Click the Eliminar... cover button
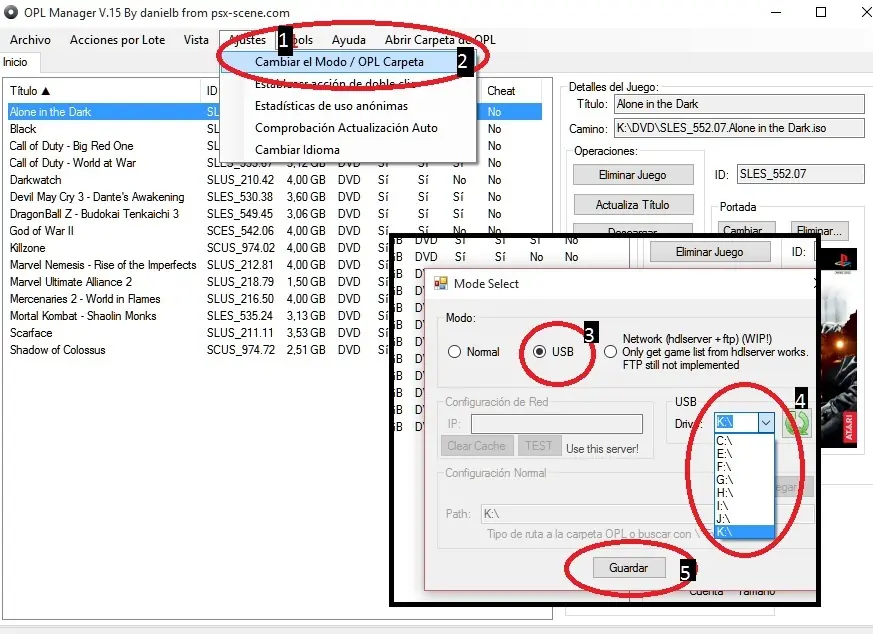The width and height of the screenshot is (873, 634). (820, 229)
